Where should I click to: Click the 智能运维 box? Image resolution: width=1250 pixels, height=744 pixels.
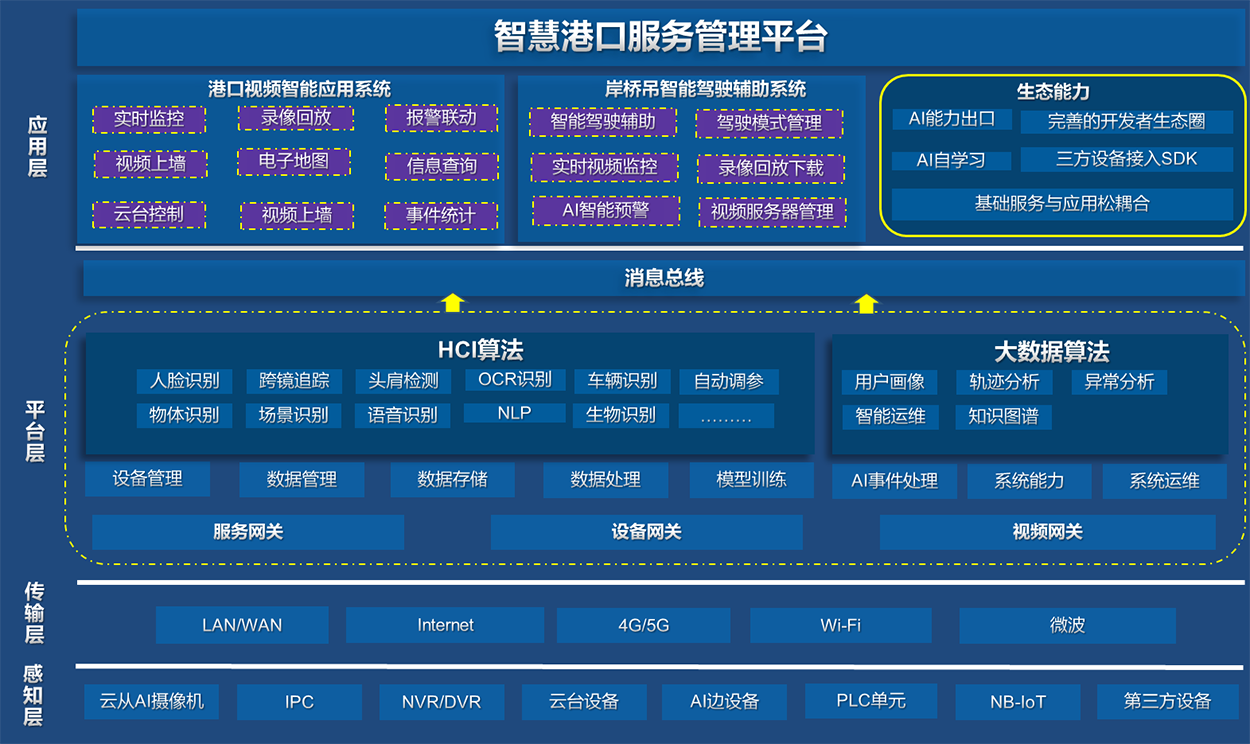tap(890, 417)
